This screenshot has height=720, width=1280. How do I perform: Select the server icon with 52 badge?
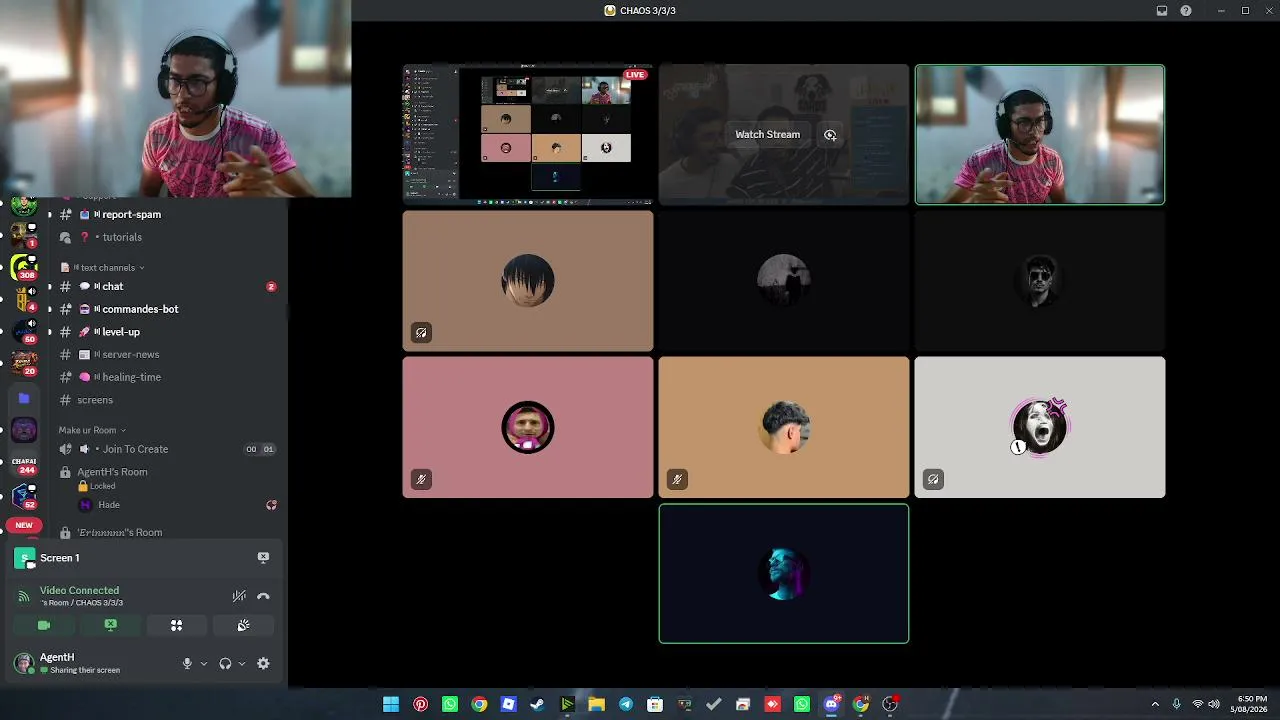(x=24, y=496)
